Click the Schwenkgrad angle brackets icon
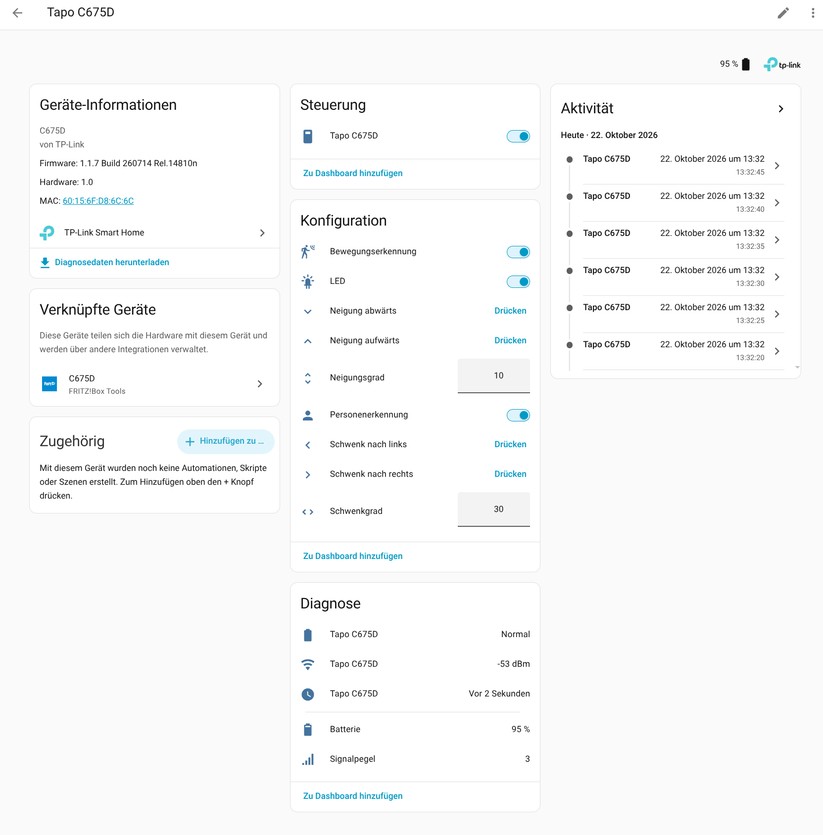This screenshot has height=835, width=823. pos(307,512)
